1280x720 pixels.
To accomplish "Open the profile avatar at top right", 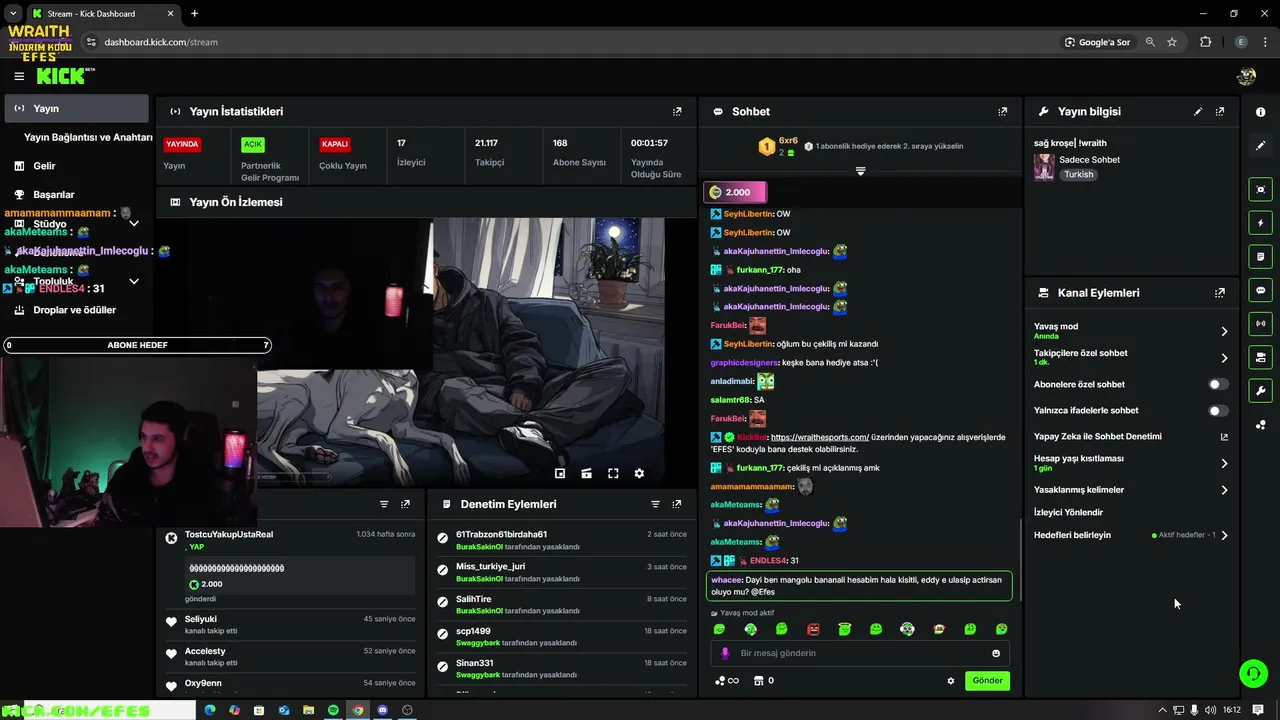I will point(1246,76).
